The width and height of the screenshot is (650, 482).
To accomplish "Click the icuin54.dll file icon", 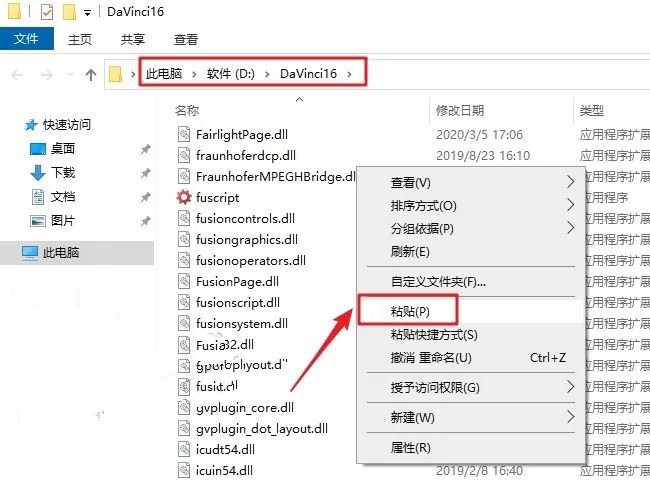I will (184, 471).
